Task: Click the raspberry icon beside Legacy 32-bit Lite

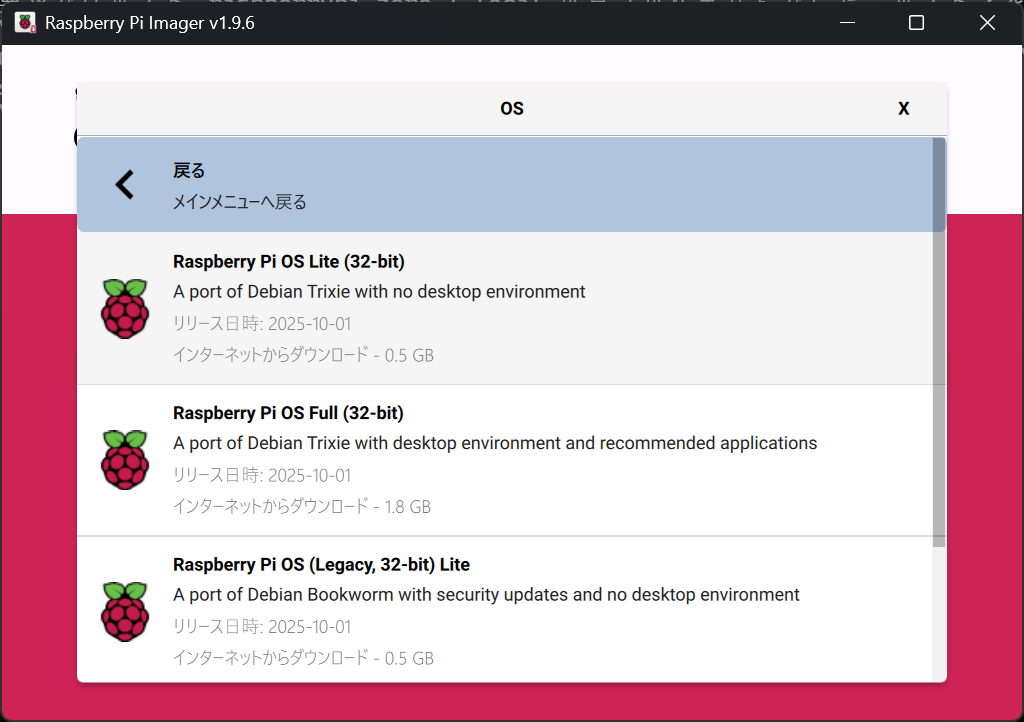Action: click(125, 611)
